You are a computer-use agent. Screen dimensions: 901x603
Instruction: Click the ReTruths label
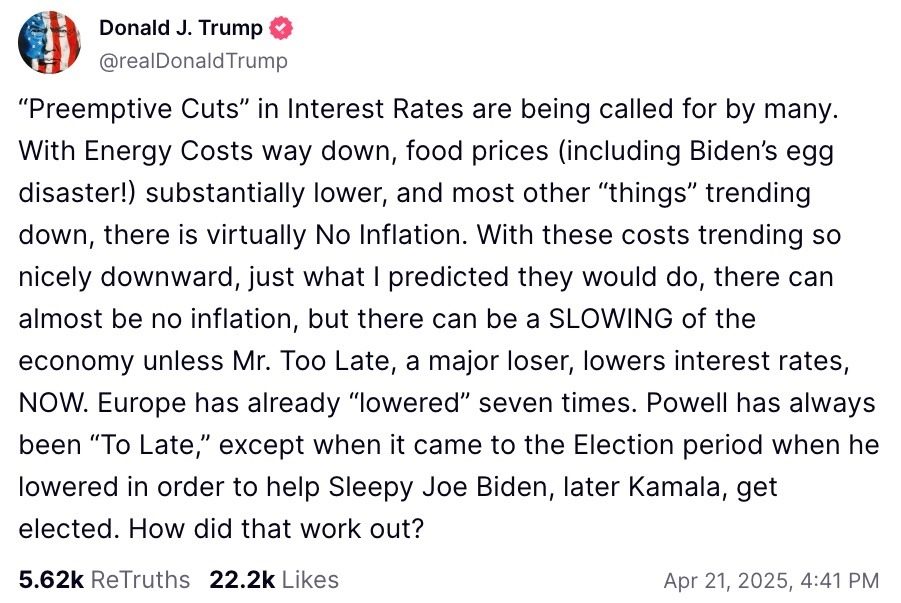click(140, 579)
